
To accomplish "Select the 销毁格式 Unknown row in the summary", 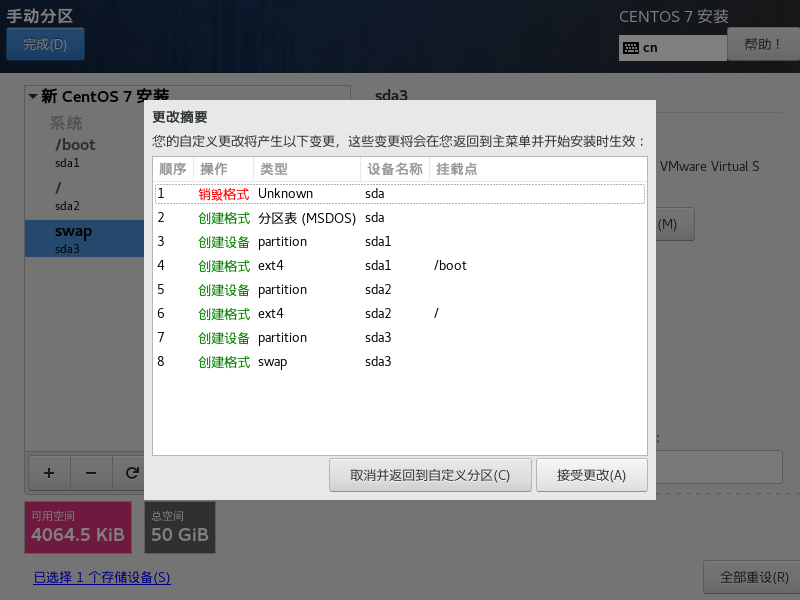I will coord(300,193).
